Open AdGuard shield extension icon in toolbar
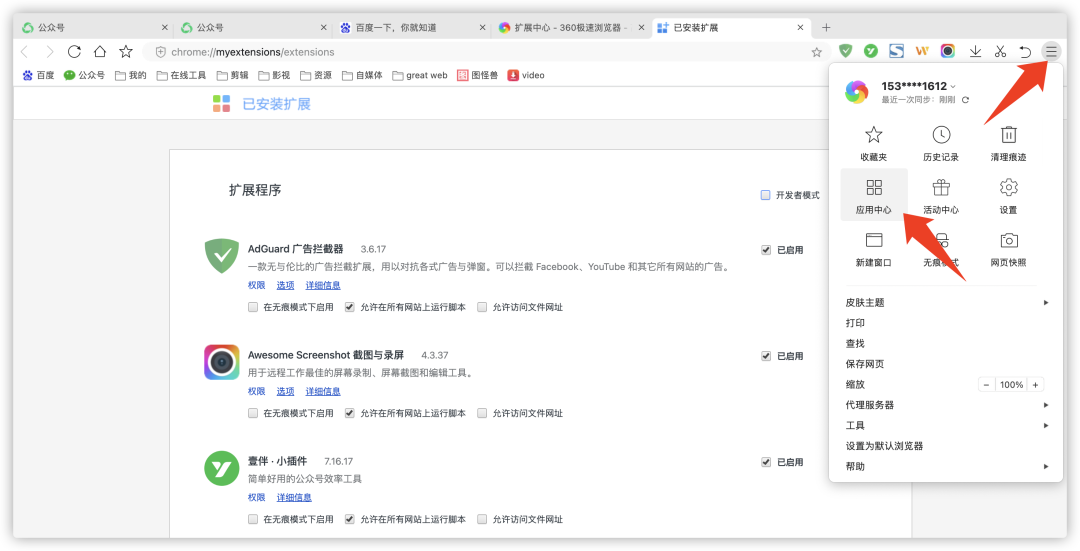Image resolution: width=1080 pixels, height=551 pixels. [846, 50]
